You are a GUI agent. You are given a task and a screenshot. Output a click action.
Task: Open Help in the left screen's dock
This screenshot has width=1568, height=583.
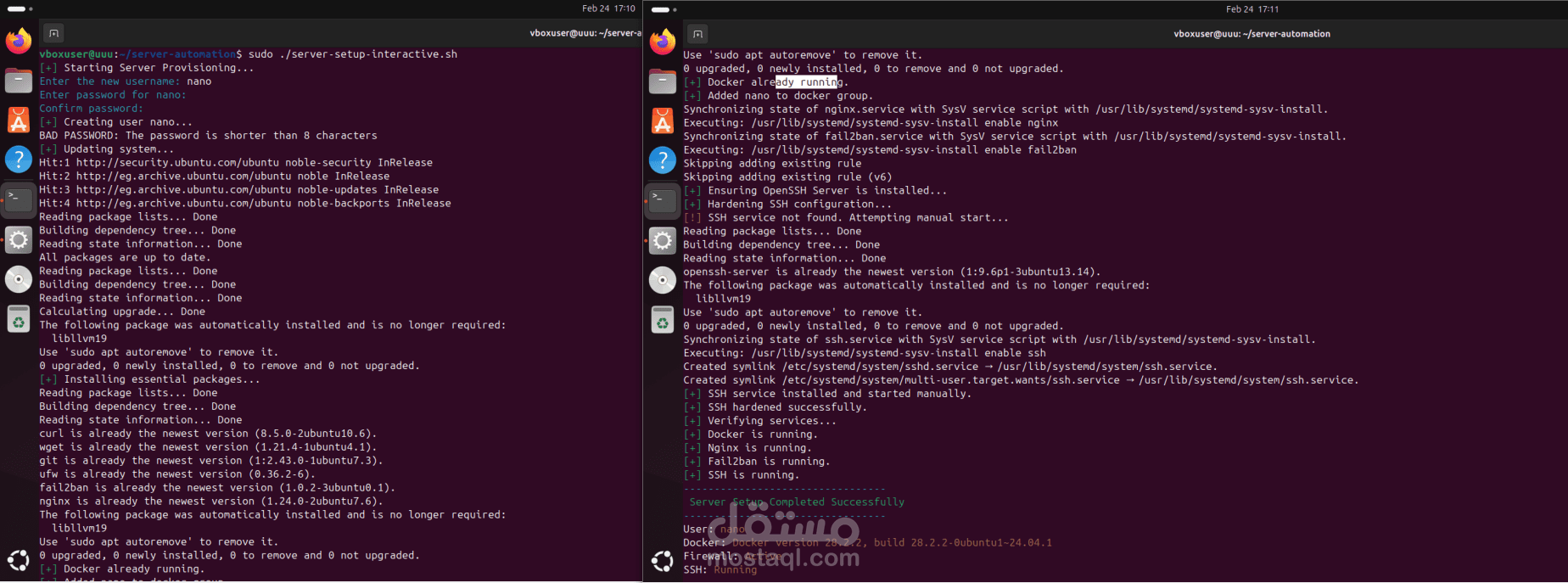[19, 160]
